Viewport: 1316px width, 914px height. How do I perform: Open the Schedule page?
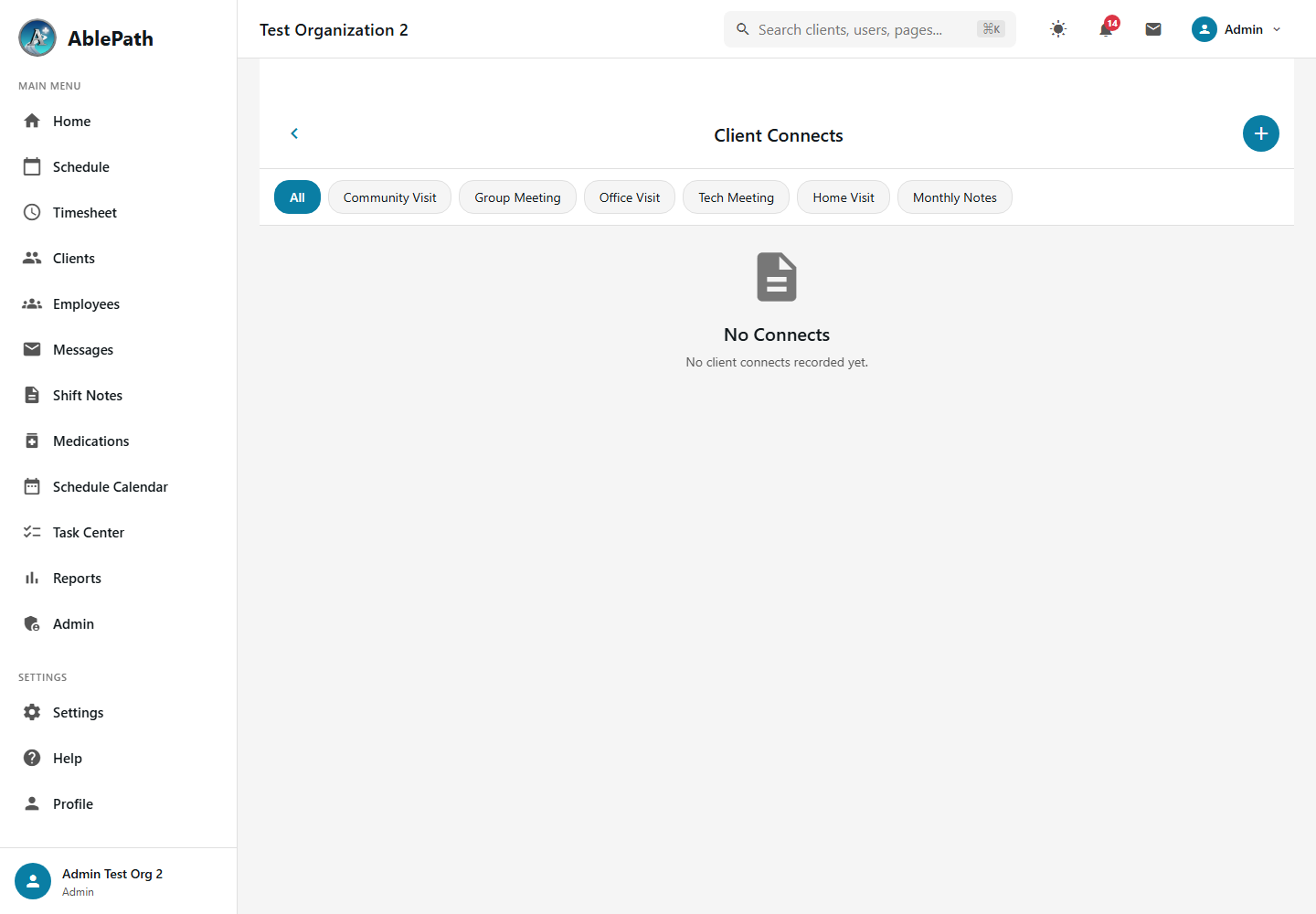click(118, 166)
